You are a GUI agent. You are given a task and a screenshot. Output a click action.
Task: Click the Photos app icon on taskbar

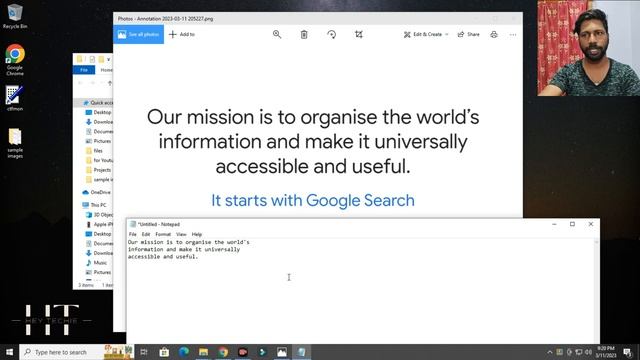click(282, 352)
